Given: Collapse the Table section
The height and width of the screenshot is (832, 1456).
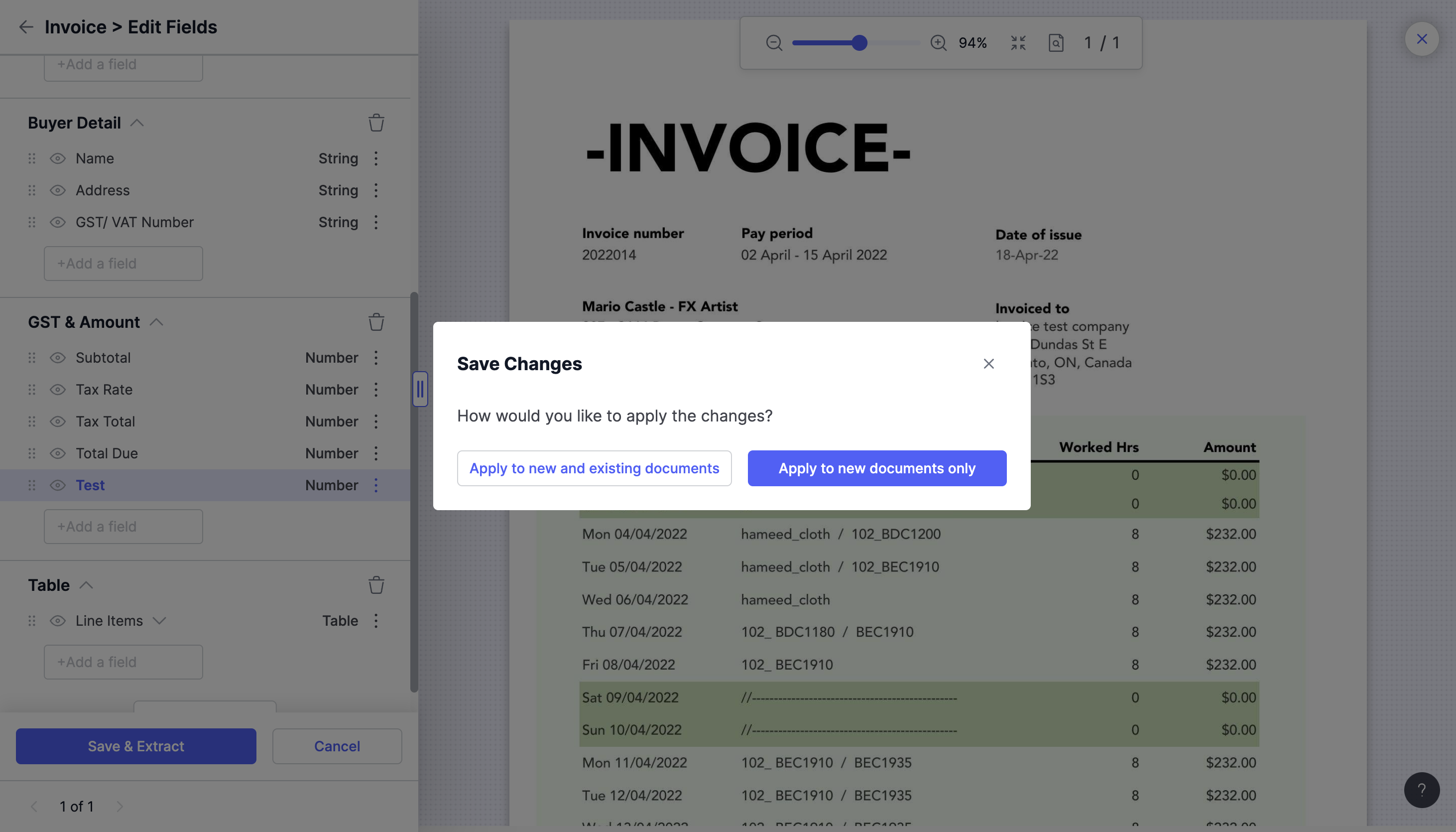Looking at the screenshot, I should pos(86,585).
